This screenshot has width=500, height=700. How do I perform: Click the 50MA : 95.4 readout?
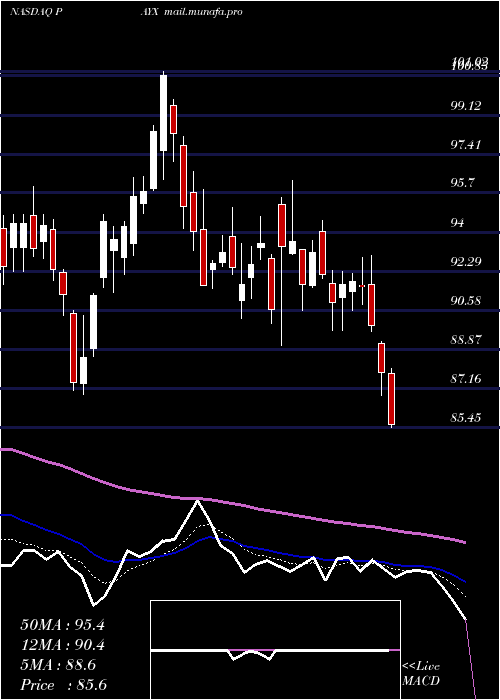(x=62, y=625)
